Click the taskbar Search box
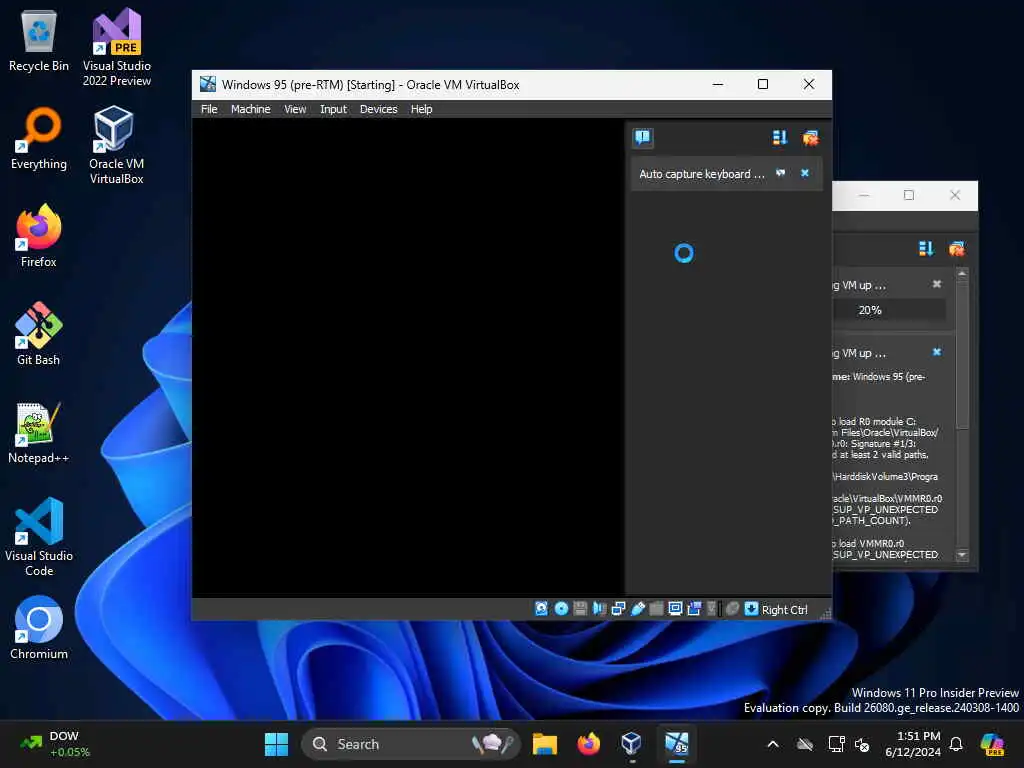1024x768 pixels. click(410, 744)
